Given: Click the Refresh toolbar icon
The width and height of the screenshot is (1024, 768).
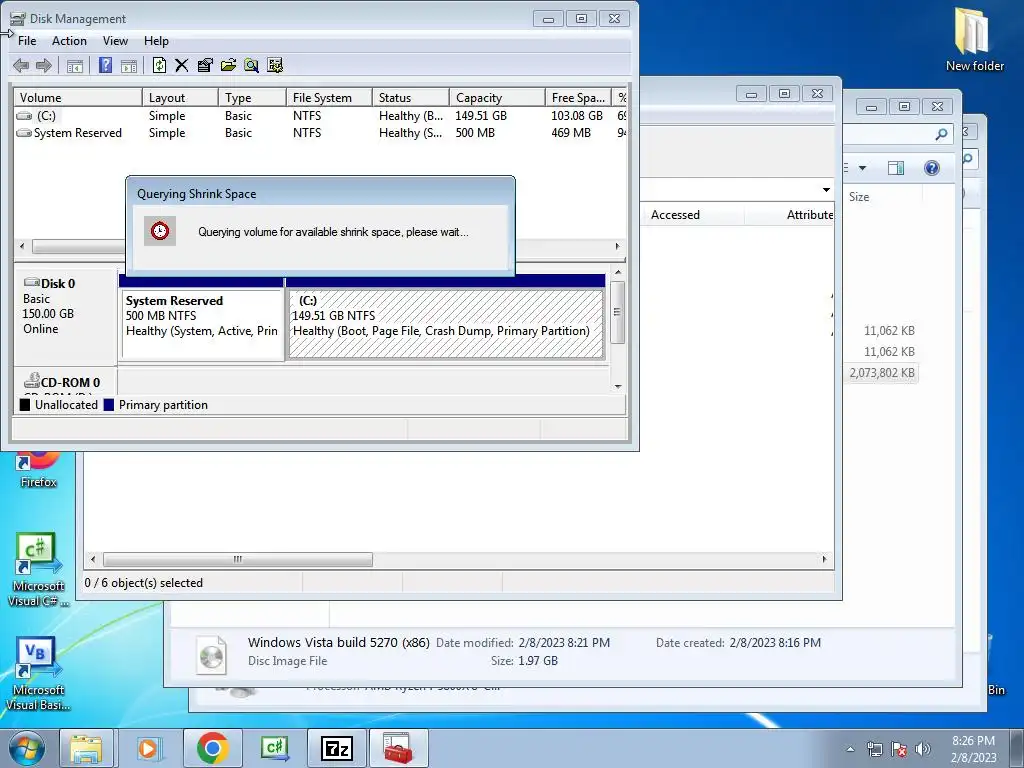Looking at the screenshot, I should coord(159,65).
